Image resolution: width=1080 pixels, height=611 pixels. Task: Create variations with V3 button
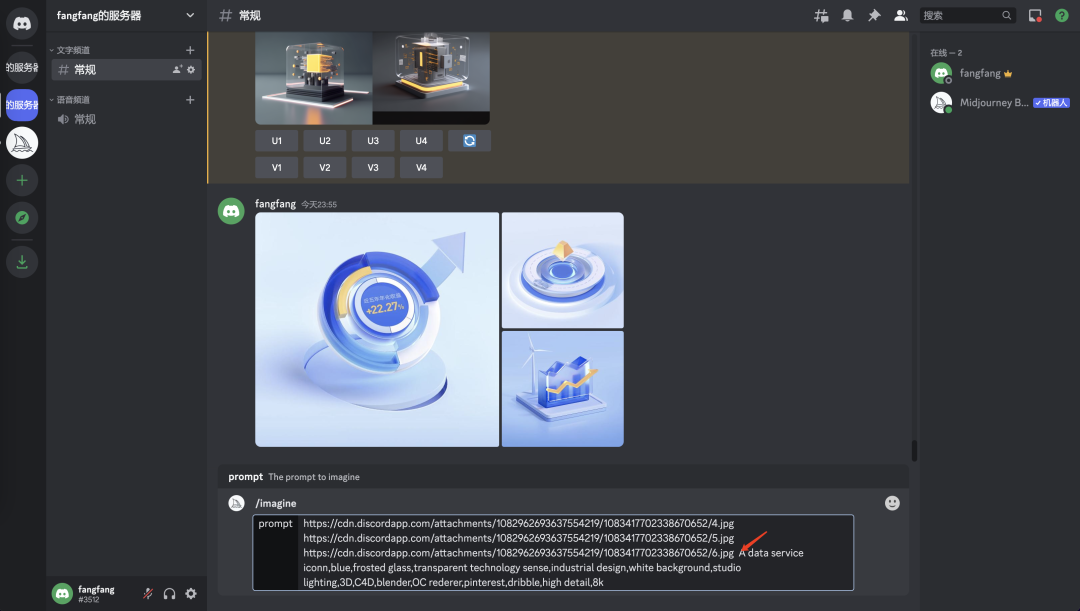pos(373,167)
